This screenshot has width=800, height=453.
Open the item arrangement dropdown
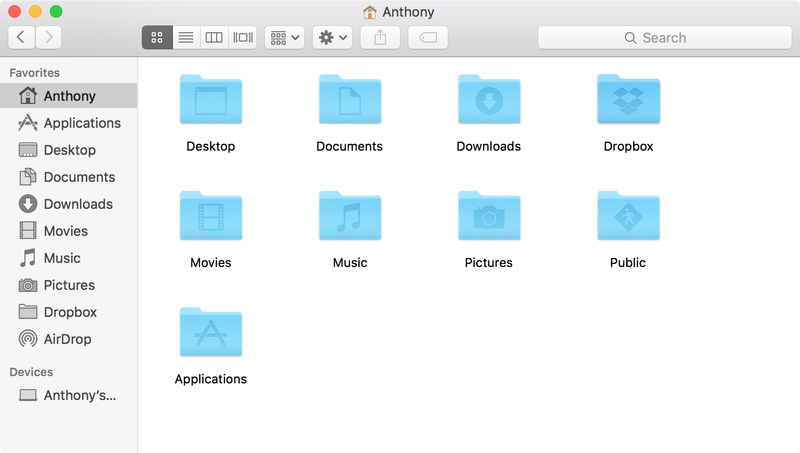pyautogui.click(x=285, y=37)
